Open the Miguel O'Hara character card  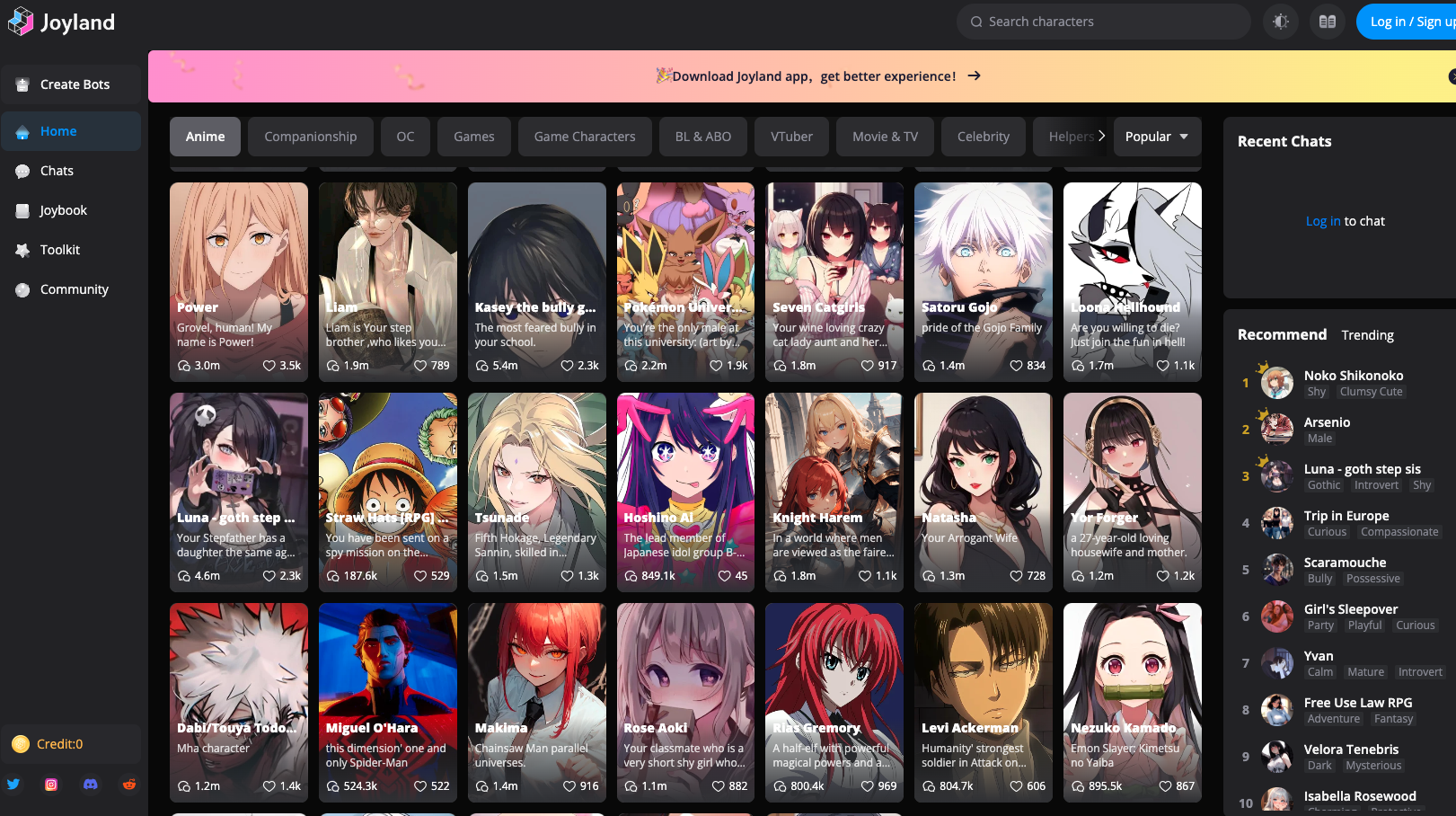pyautogui.click(x=388, y=703)
